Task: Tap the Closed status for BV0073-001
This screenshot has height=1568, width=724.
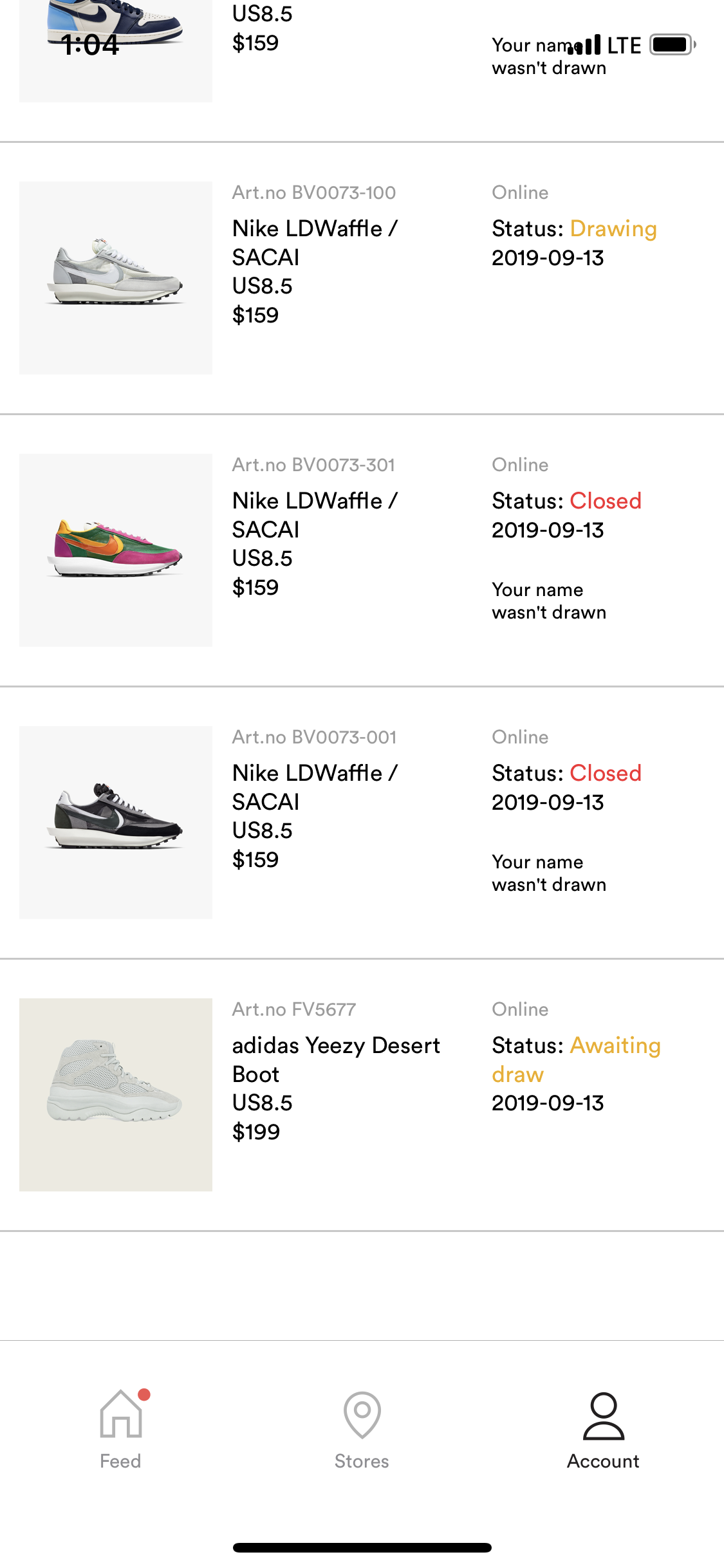Action: point(606,773)
